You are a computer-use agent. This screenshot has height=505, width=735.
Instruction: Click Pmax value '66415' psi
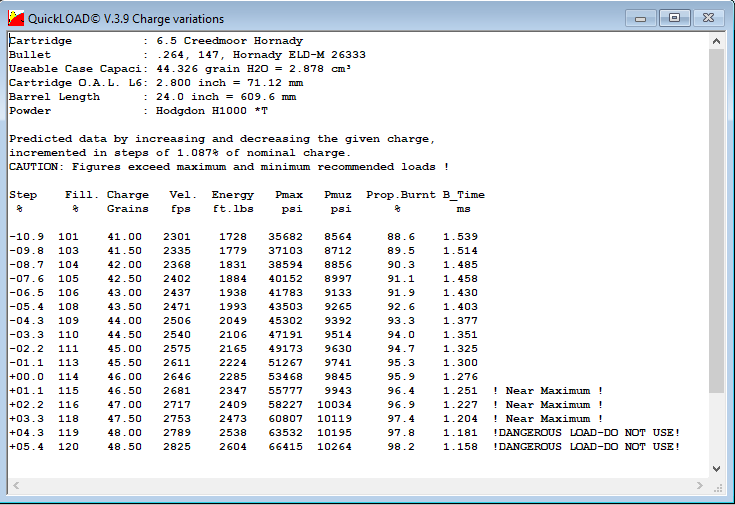285,447
